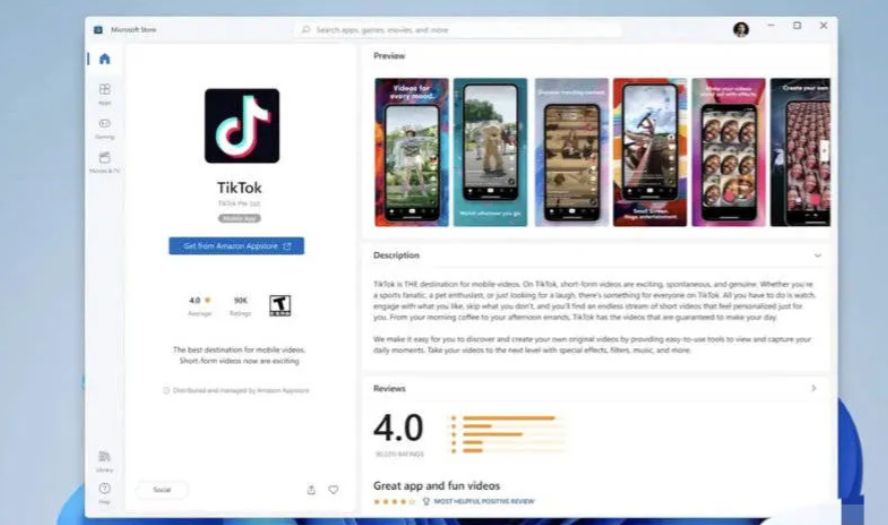The image size is (888, 525).
Task: Click the Microsoft Store logo icon
Action: coord(98,29)
